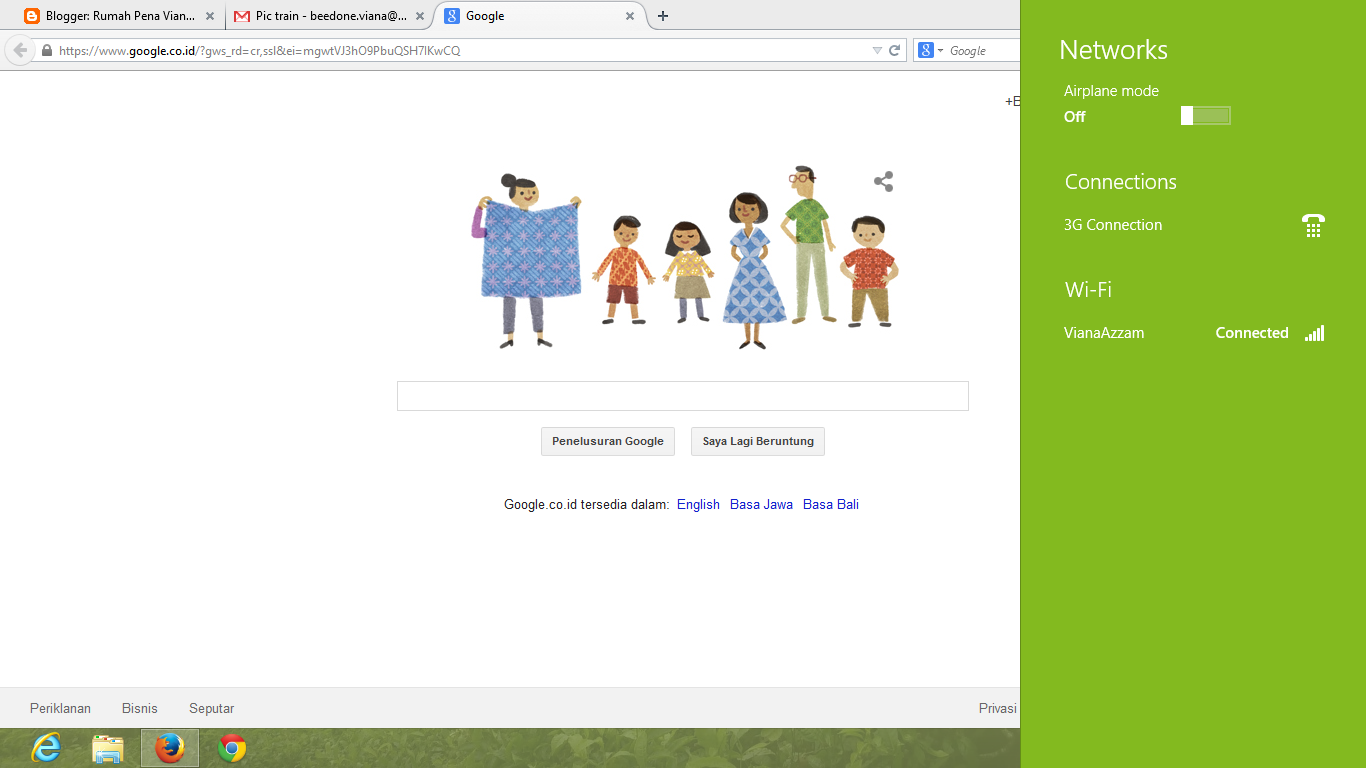This screenshot has width=1366, height=768.
Task: Choose the Basa Bali language link
Action: 831,504
